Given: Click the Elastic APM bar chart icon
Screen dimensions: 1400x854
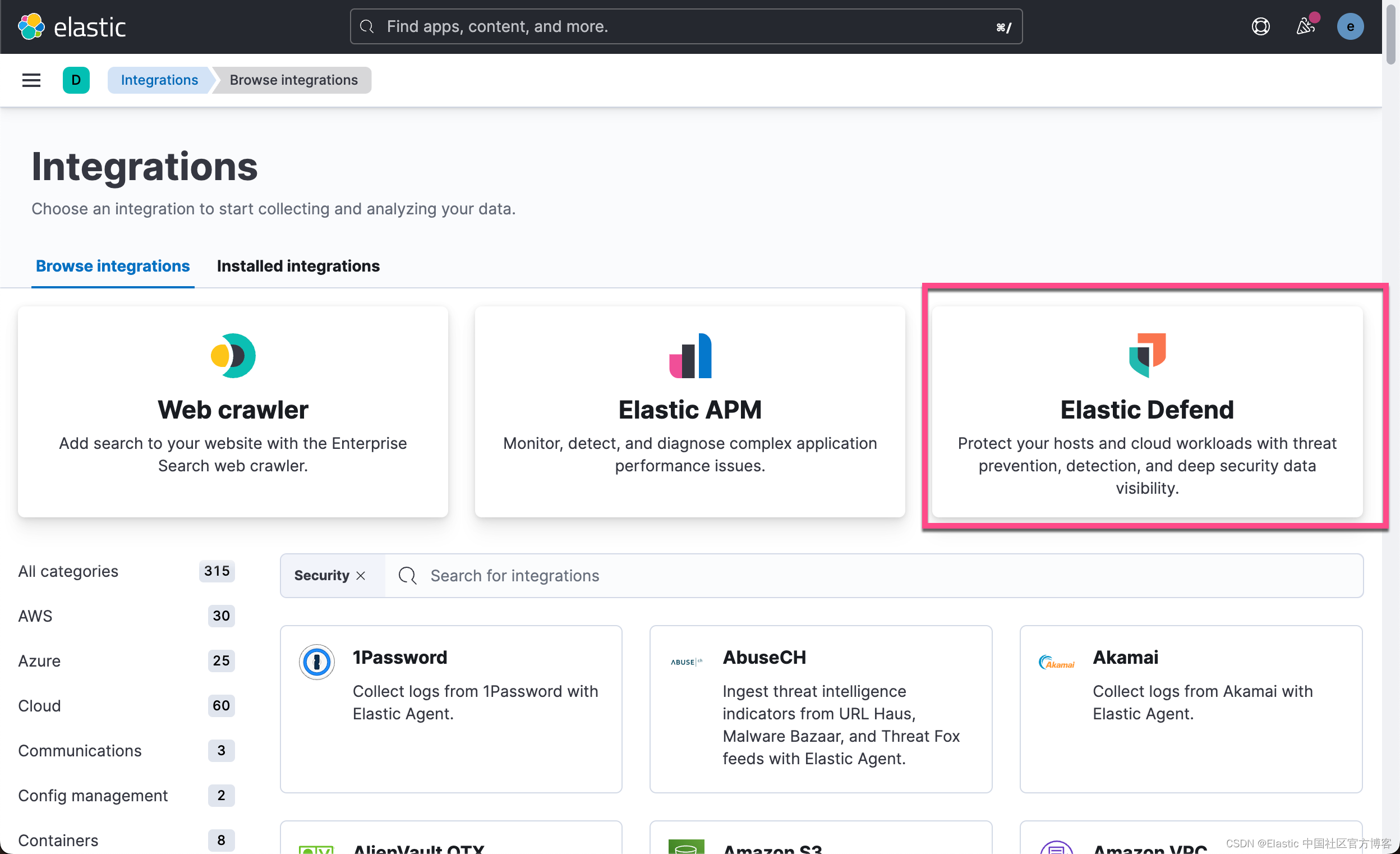Looking at the screenshot, I should (x=690, y=355).
